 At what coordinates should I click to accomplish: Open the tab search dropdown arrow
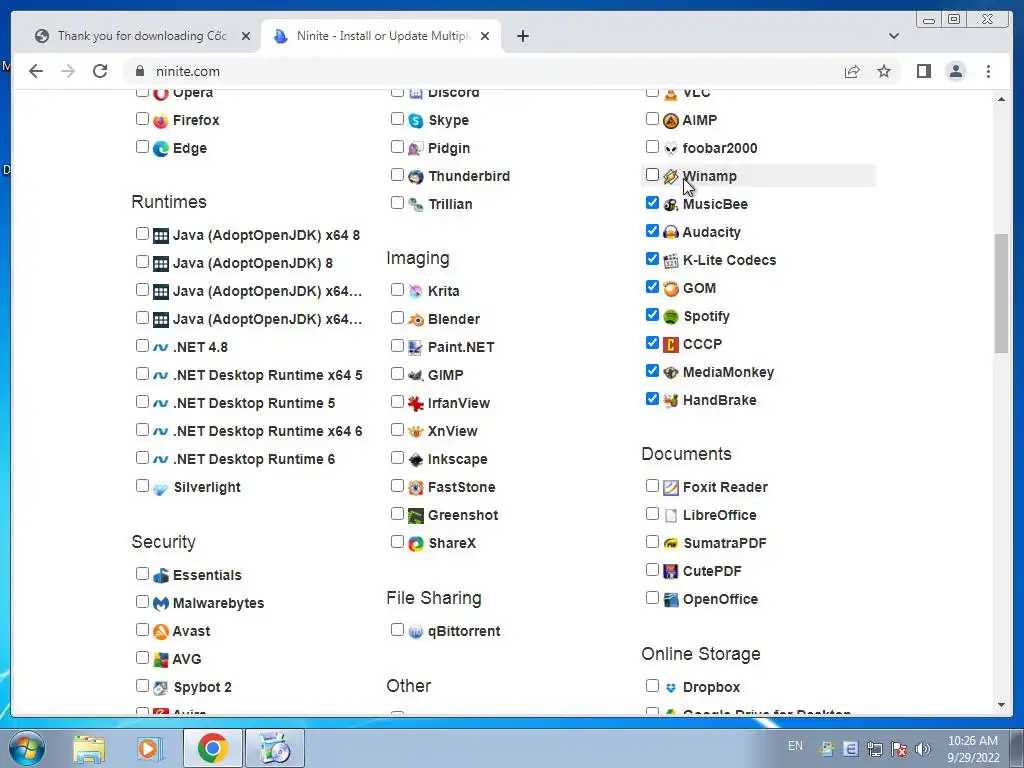pyautogui.click(x=894, y=36)
